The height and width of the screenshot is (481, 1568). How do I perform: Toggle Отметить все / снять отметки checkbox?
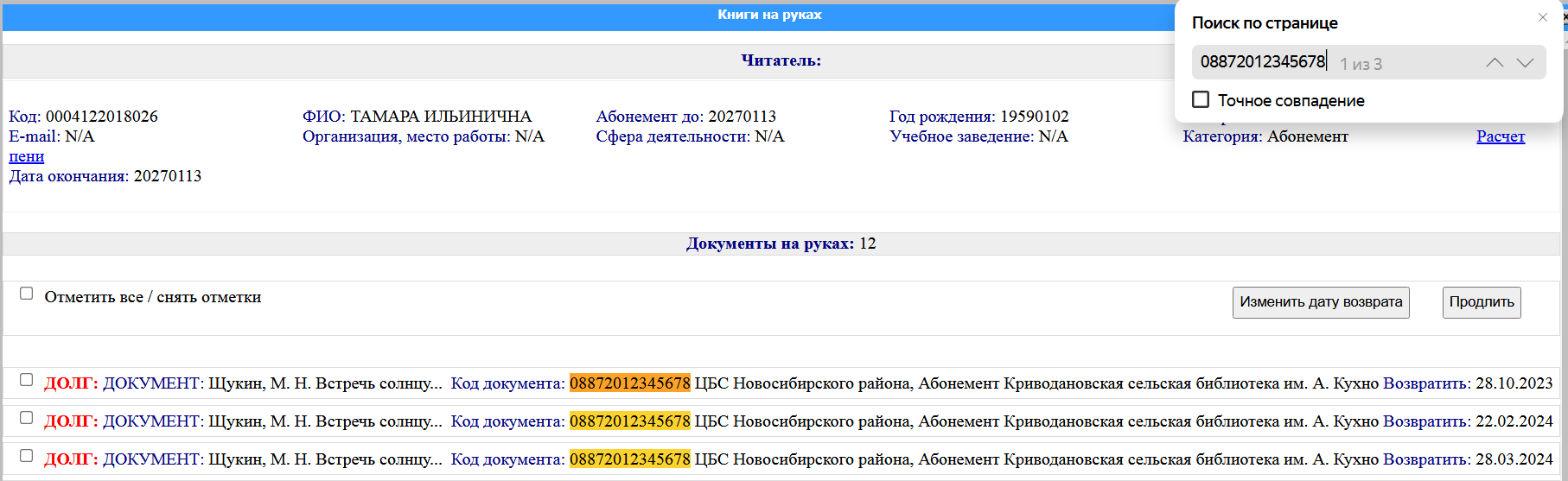click(27, 294)
